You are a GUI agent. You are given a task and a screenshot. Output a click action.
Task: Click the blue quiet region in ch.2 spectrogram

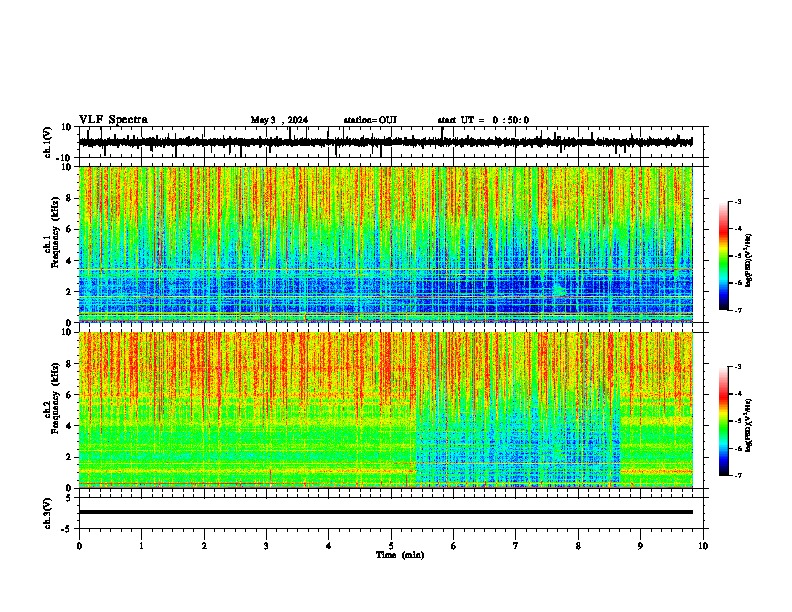(518, 449)
